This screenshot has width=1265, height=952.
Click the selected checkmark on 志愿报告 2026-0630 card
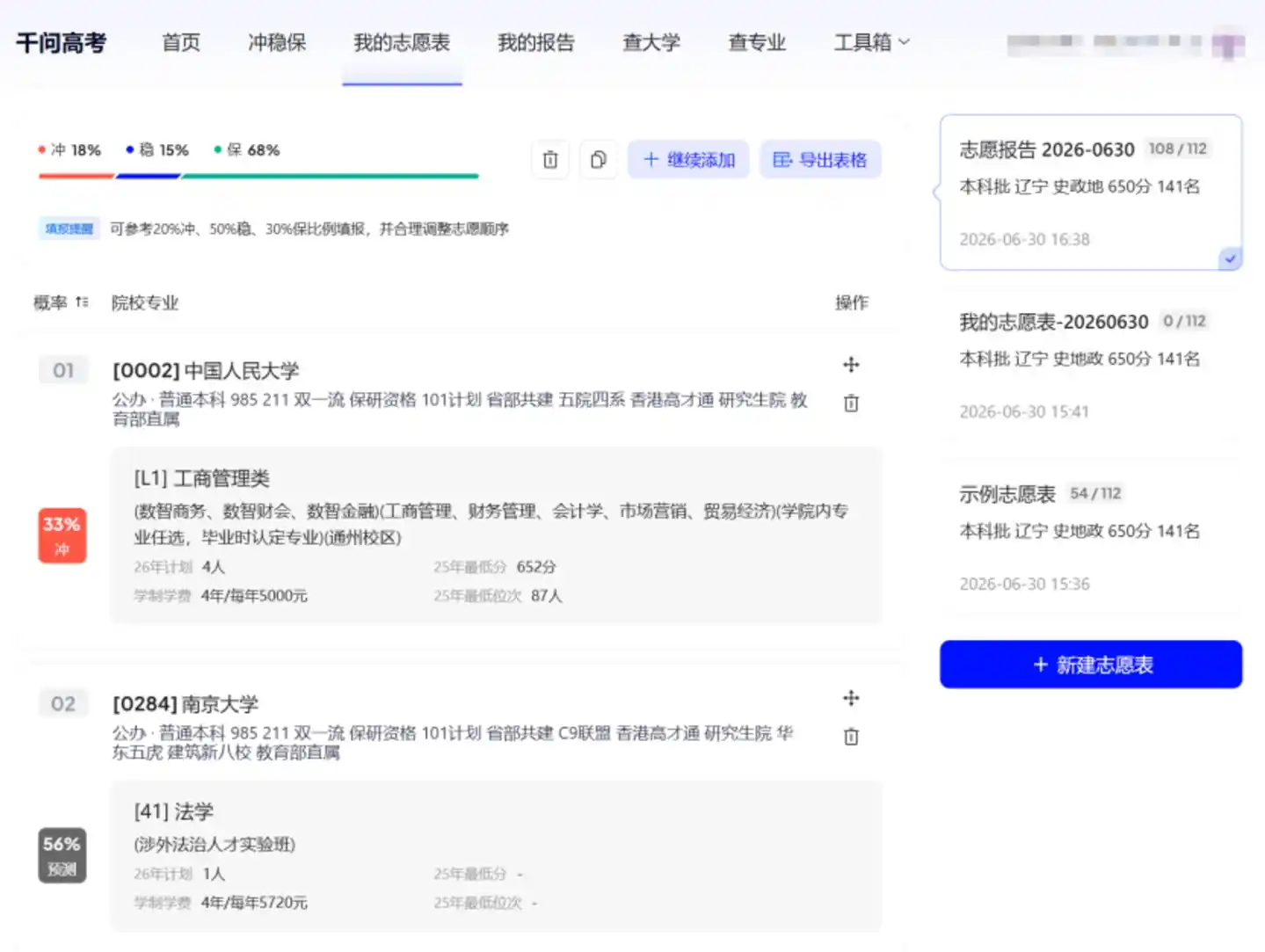click(1230, 258)
